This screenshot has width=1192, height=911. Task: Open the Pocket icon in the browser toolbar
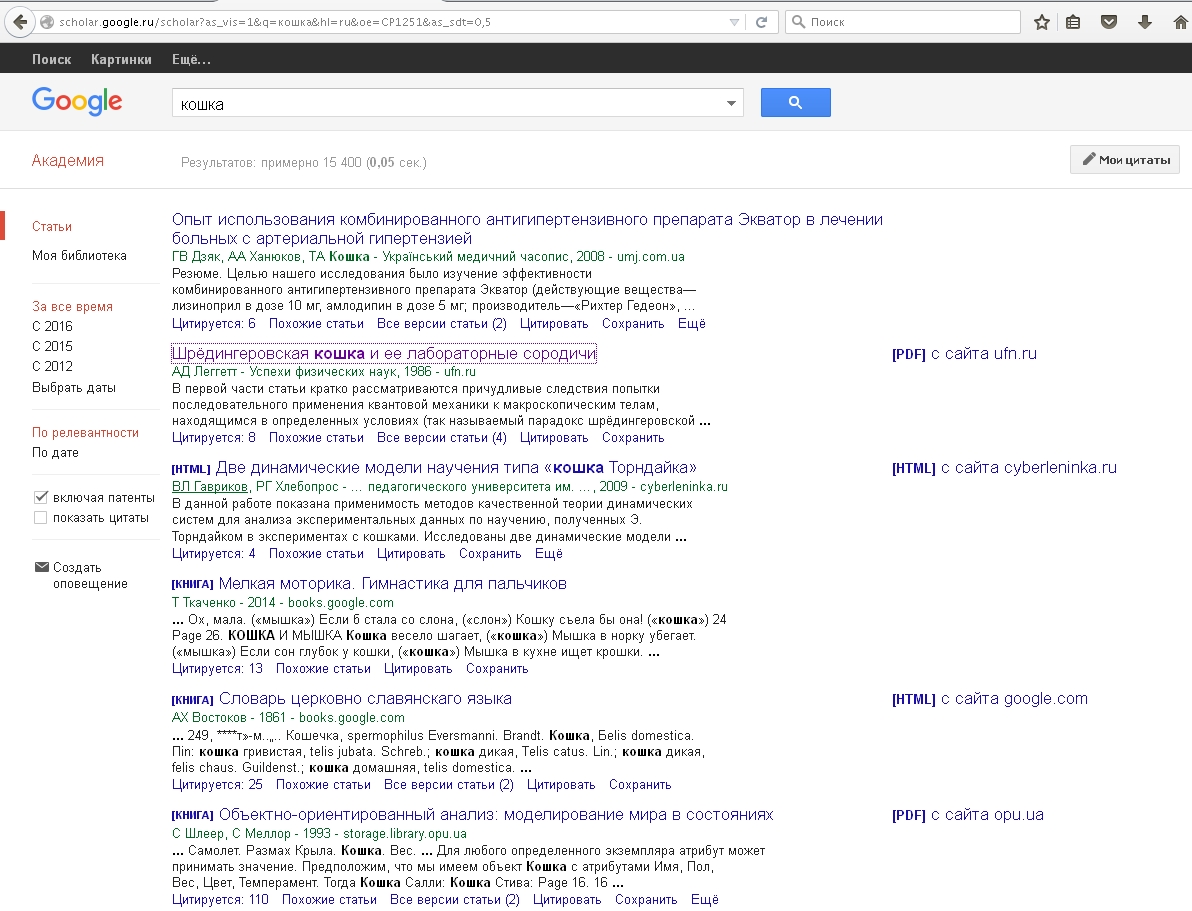point(1108,22)
